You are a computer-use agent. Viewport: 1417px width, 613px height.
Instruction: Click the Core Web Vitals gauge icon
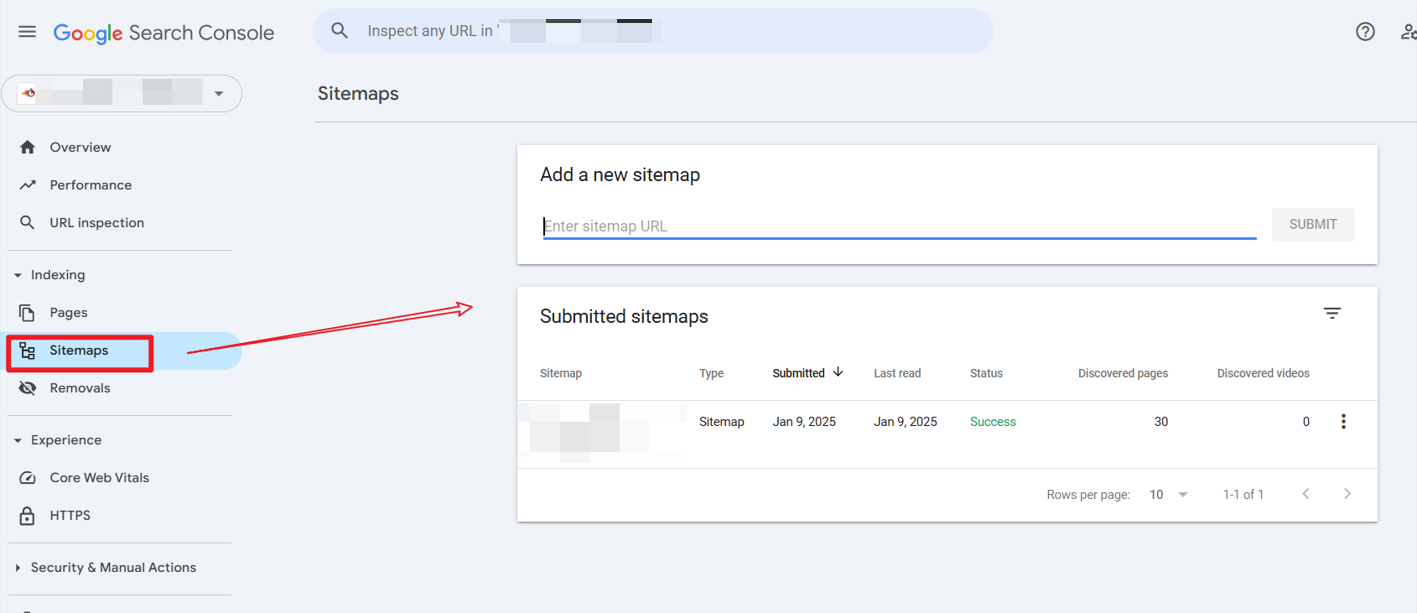click(28, 478)
